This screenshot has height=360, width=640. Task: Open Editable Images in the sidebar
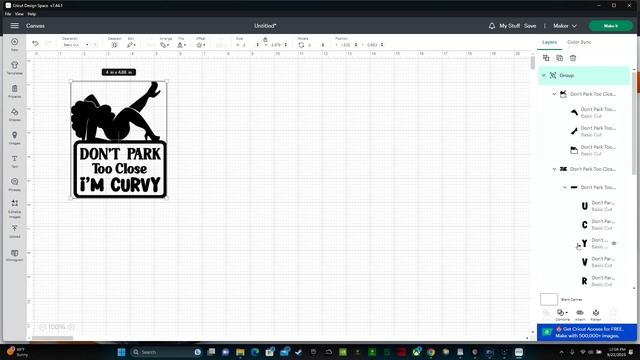(x=14, y=208)
